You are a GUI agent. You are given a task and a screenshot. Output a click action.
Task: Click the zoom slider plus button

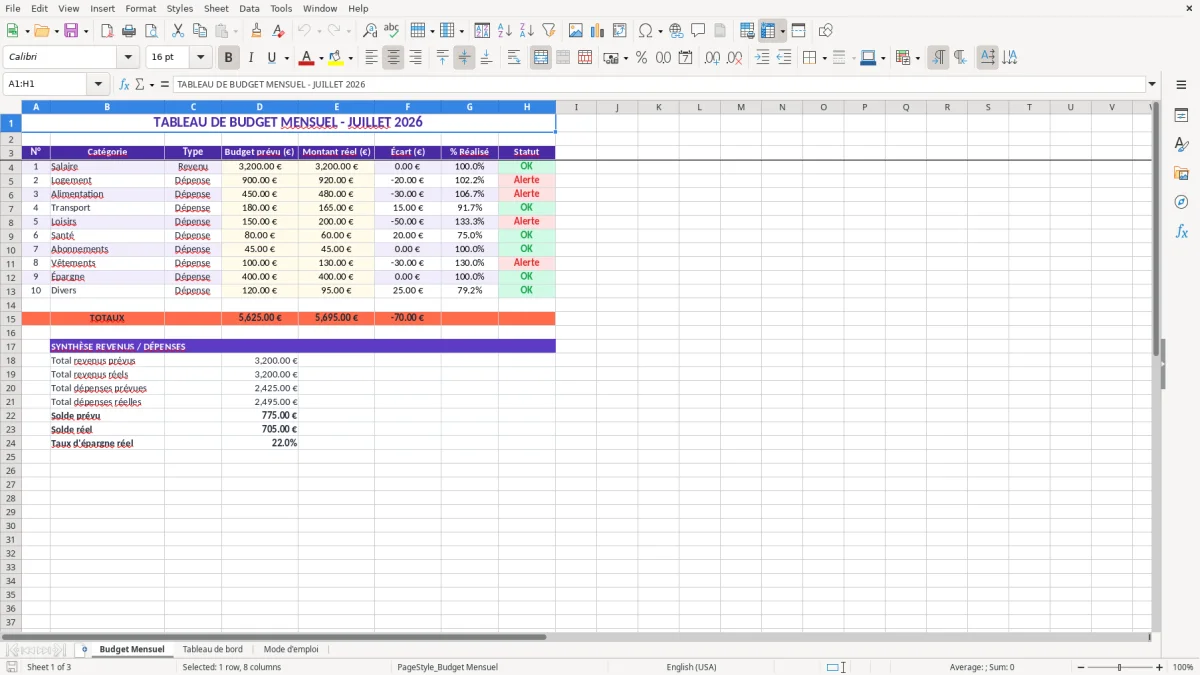pyautogui.click(x=1160, y=667)
